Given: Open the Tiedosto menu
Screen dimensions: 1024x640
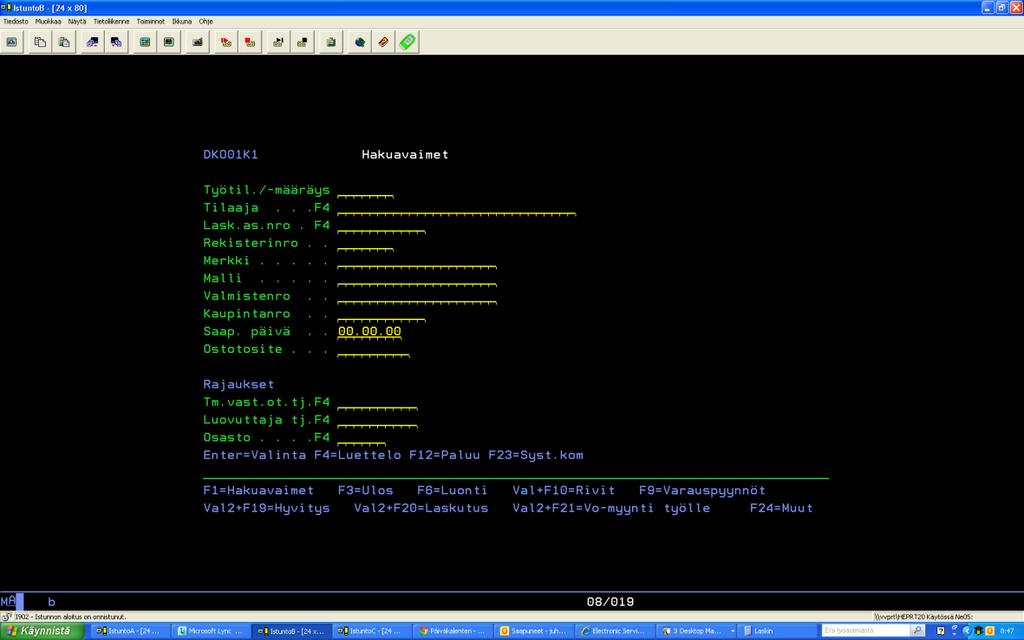Looking at the screenshot, I should click(16, 21).
